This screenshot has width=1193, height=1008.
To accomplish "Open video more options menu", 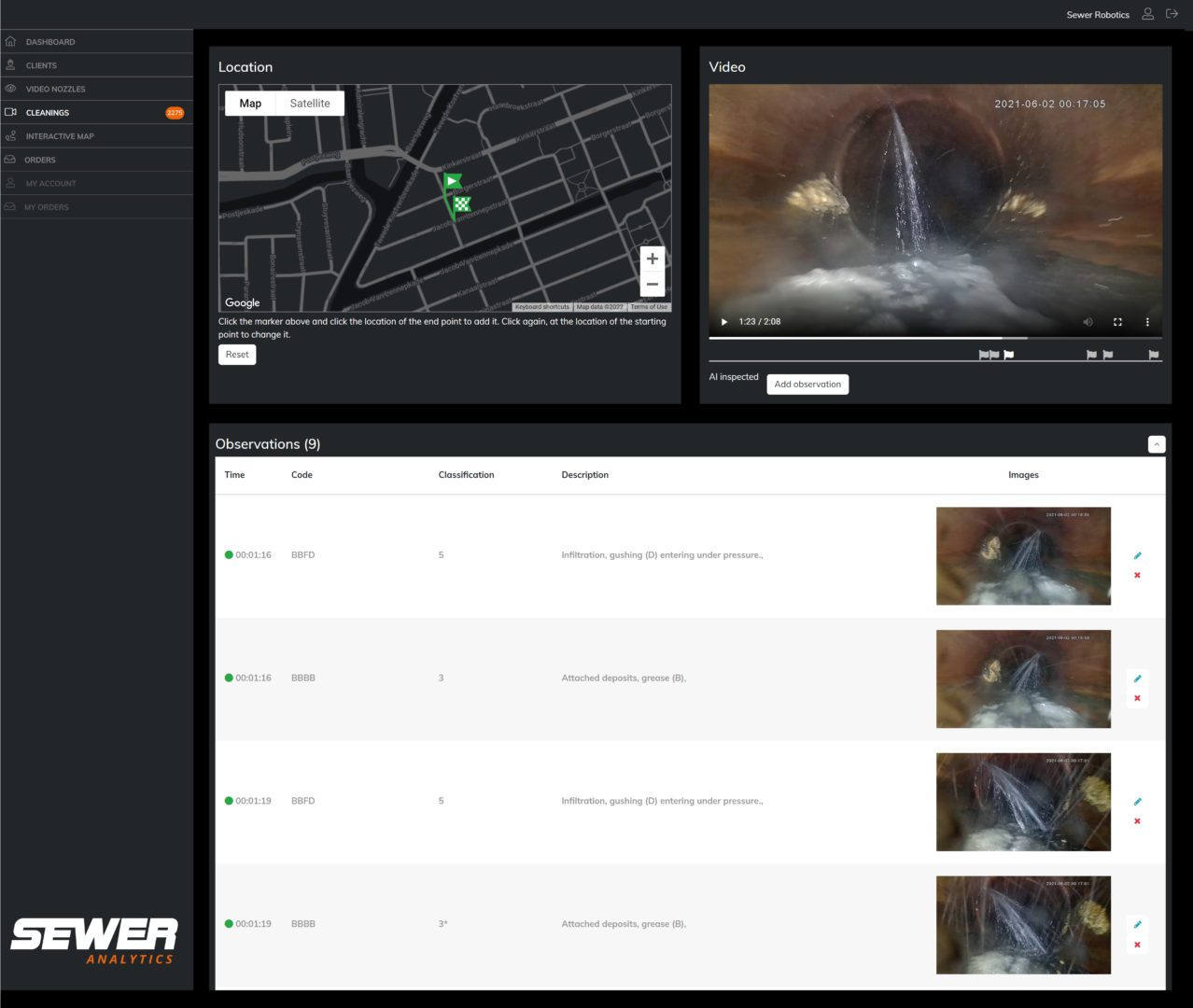I will pyautogui.click(x=1147, y=322).
